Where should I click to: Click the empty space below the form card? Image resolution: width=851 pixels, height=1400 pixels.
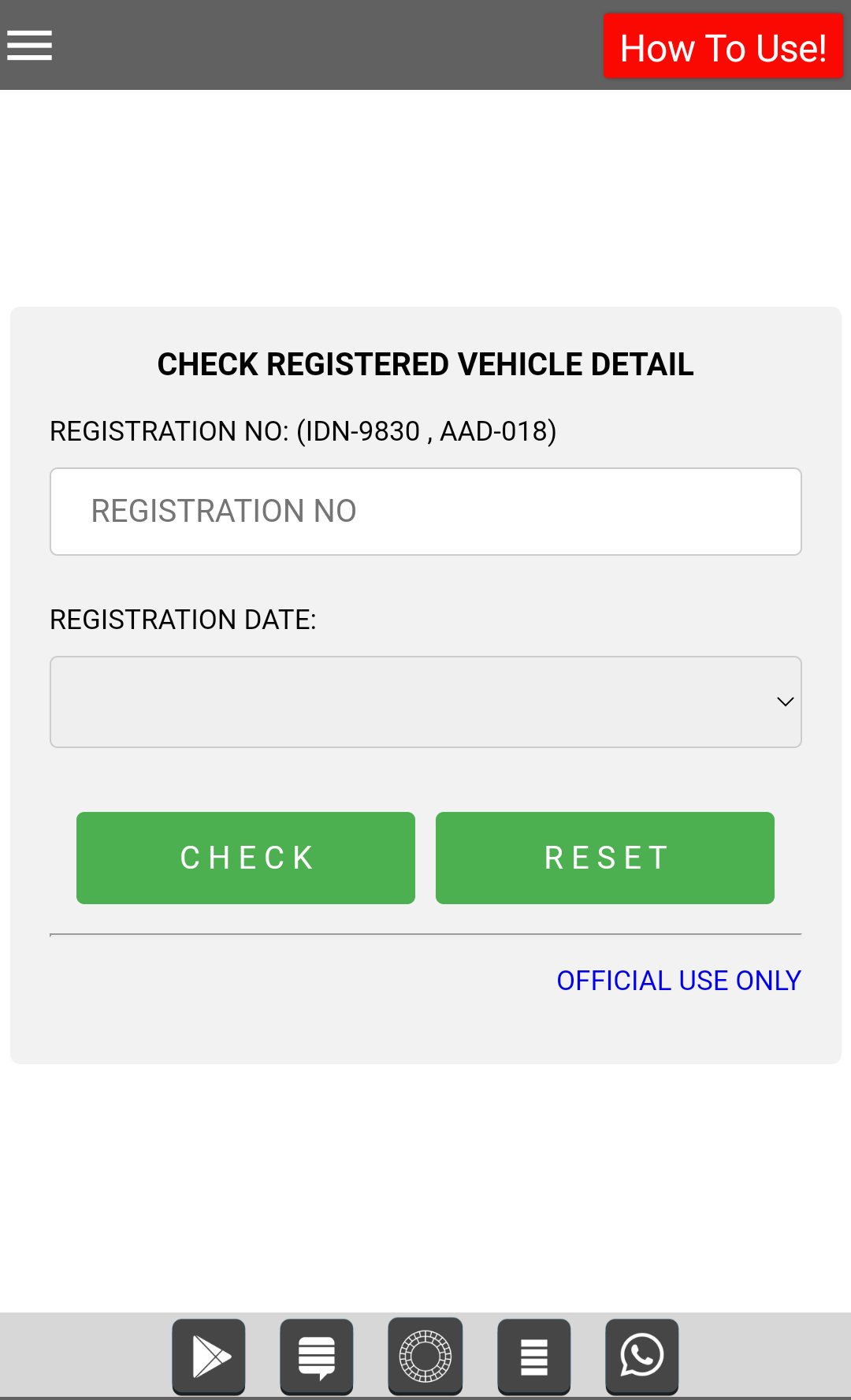pos(425,1182)
